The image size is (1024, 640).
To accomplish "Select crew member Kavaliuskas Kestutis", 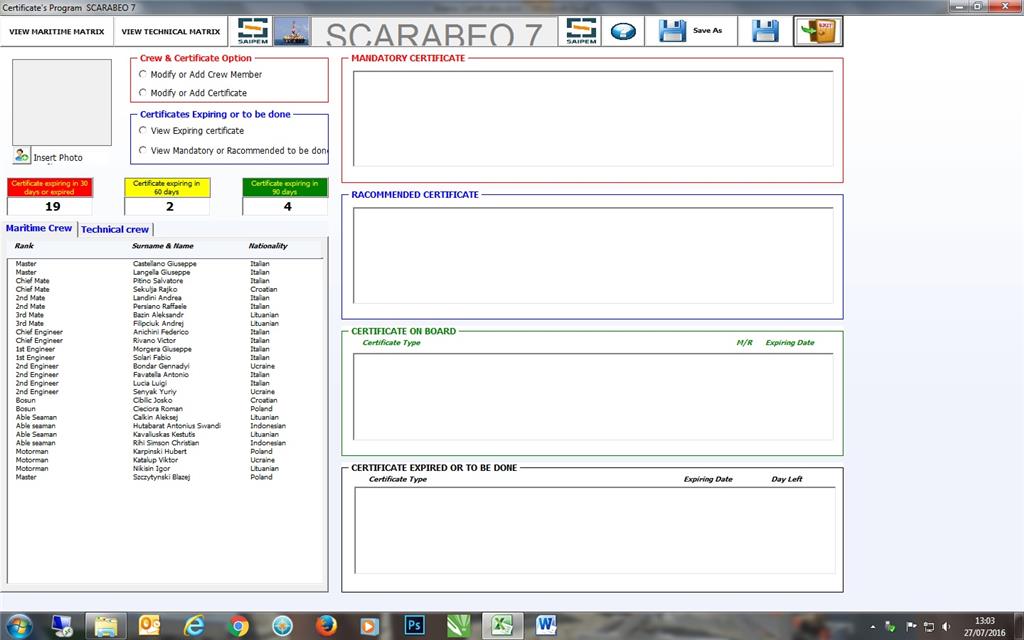I will coord(164,434).
